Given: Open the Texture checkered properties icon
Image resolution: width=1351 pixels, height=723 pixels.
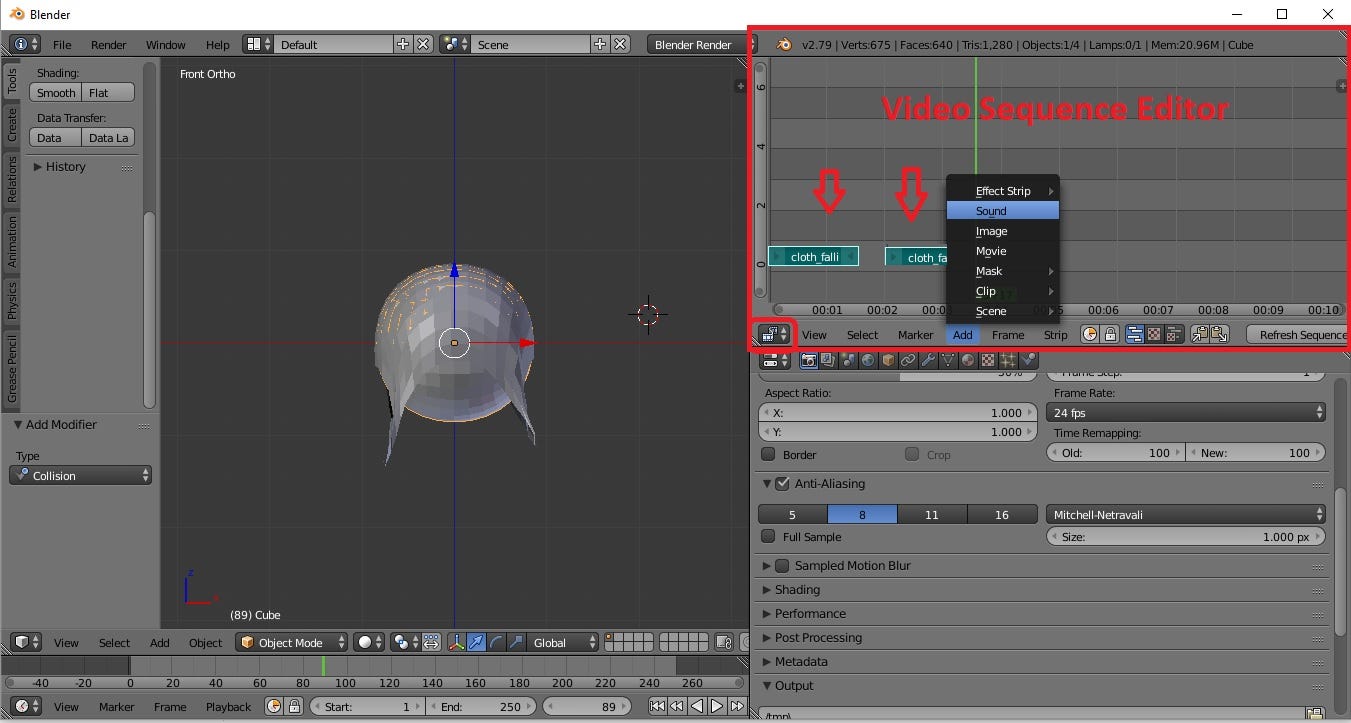Looking at the screenshot, I should (x=986, y=360).
